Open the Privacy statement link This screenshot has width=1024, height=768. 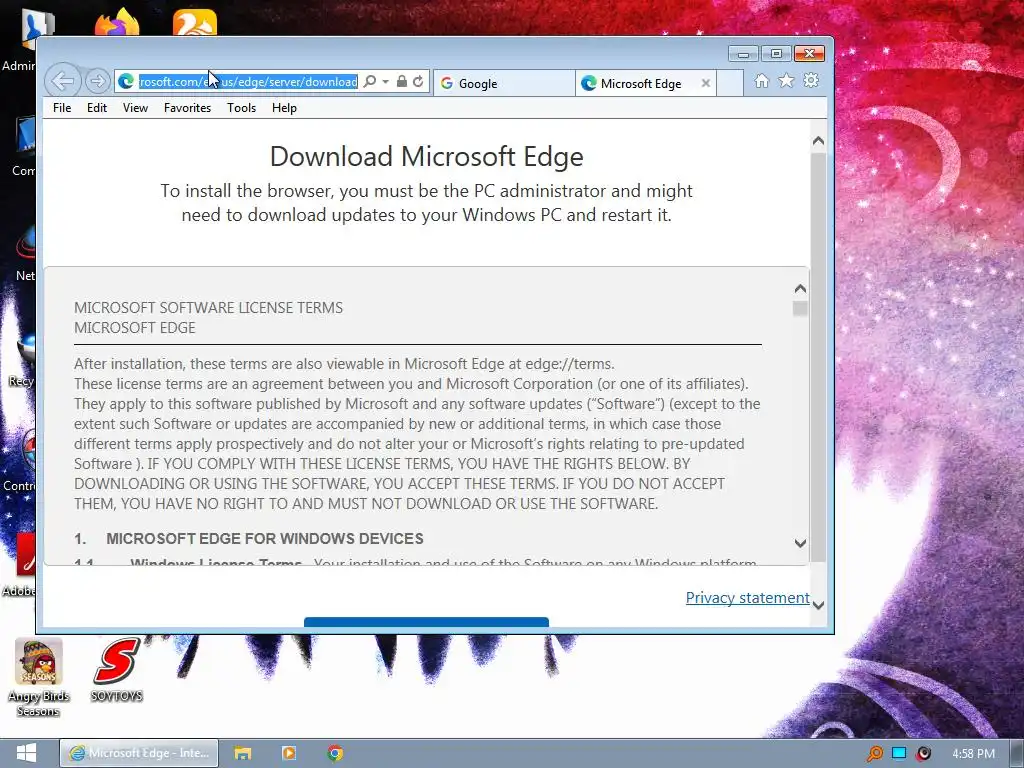[x=747, y=598]
